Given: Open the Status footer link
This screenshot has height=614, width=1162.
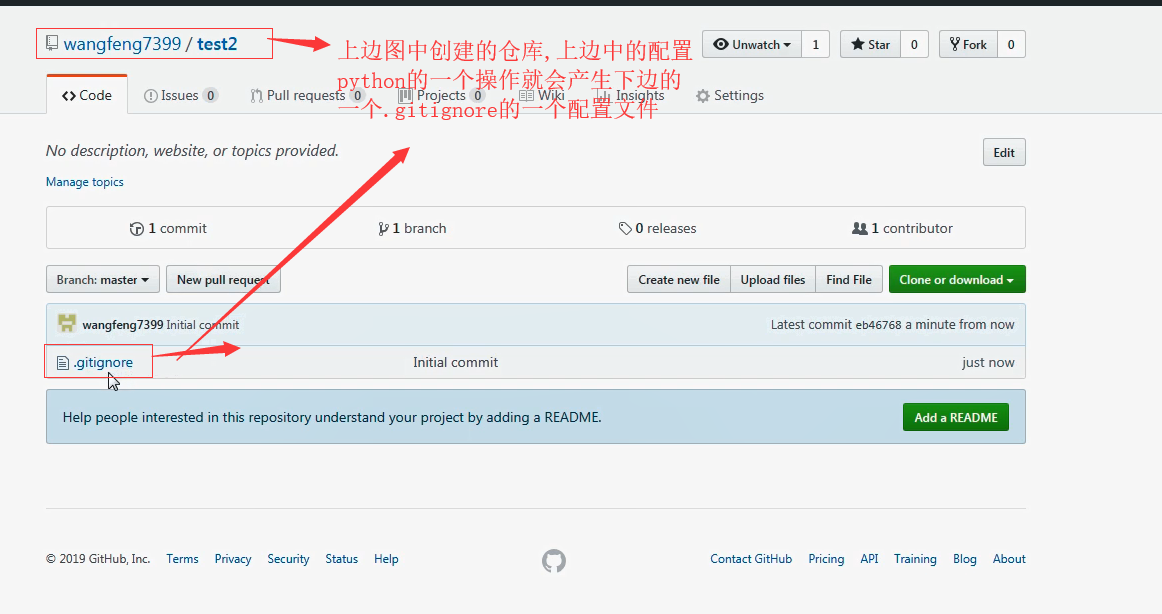Looking at the screenshot, I should [342, 558].
